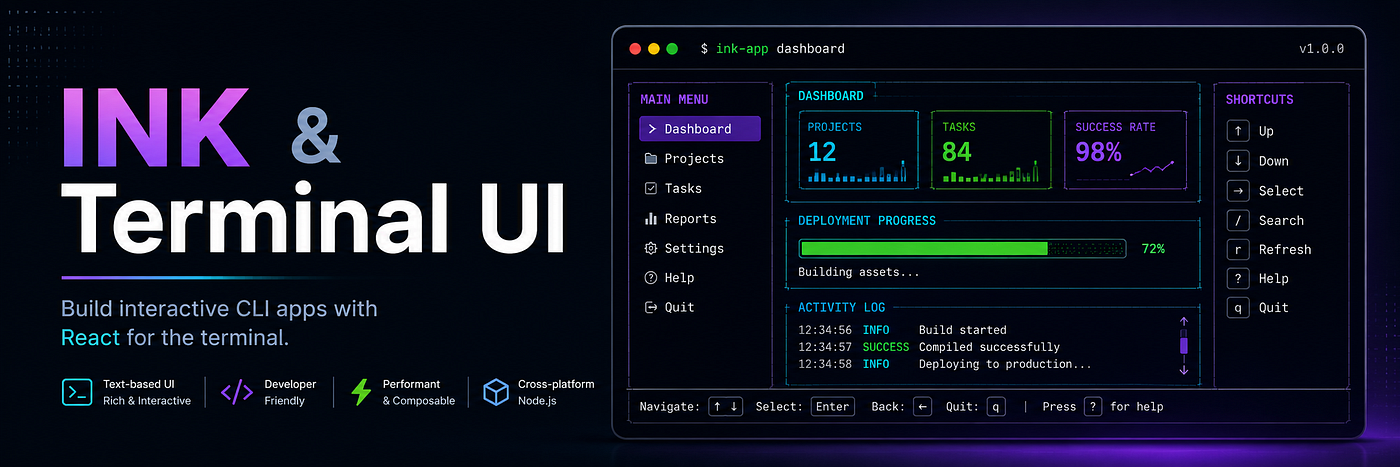
Task: Click the activity log scroll-up arrow
Action: coord(1183,323)
